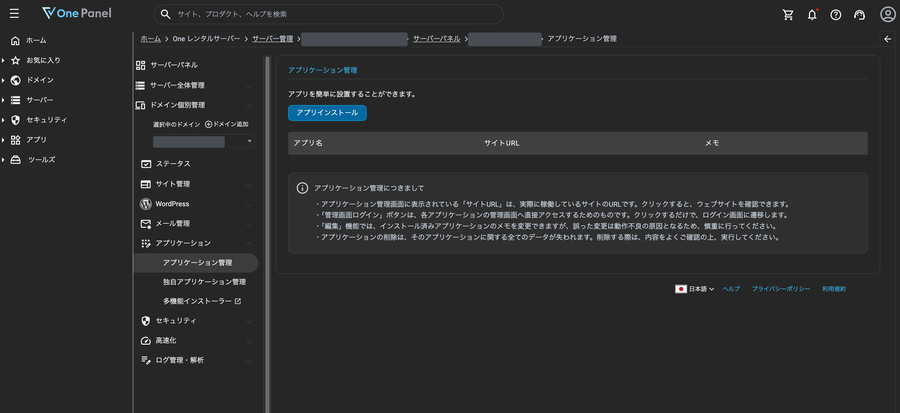Click the サーバー list icon in left sidebar
This screenshot has width=900, height=413.
[15, 100]
